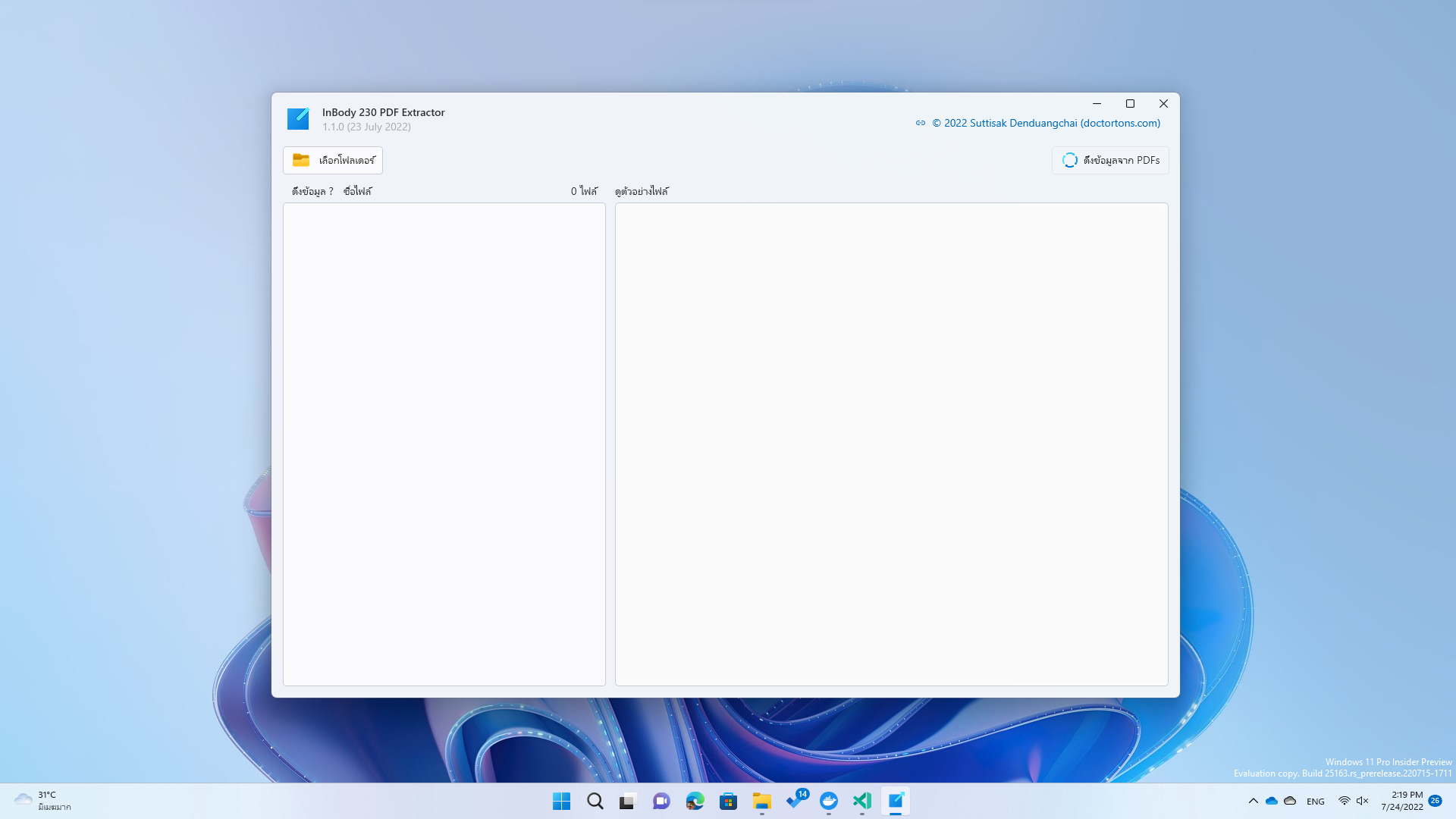Viewport: 1456px width, 819px height.
Task: Click the ชื่อไฟล์ column header
Action: [x=358, y=191]
